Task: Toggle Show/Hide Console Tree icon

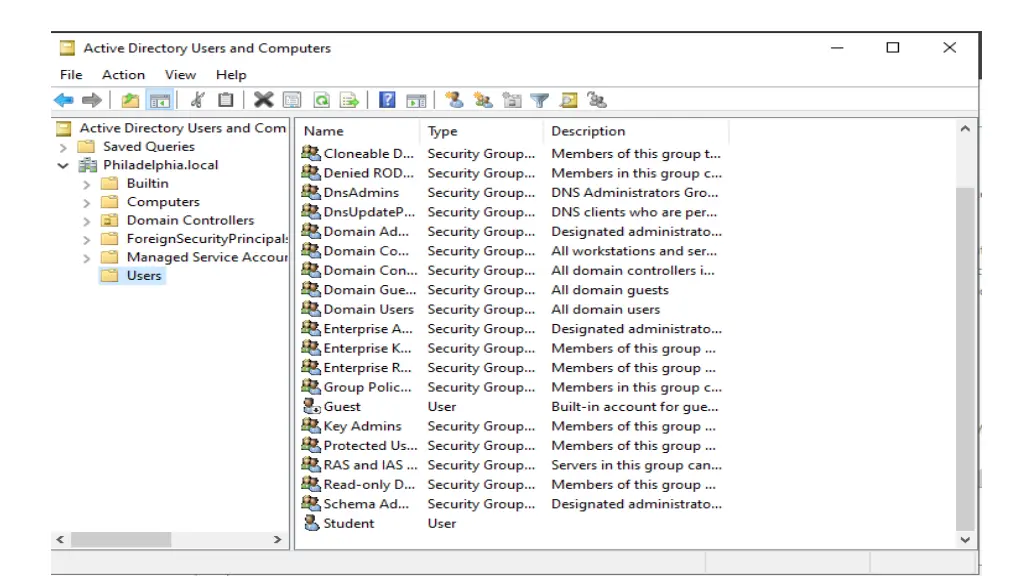Action: [159, 100]
